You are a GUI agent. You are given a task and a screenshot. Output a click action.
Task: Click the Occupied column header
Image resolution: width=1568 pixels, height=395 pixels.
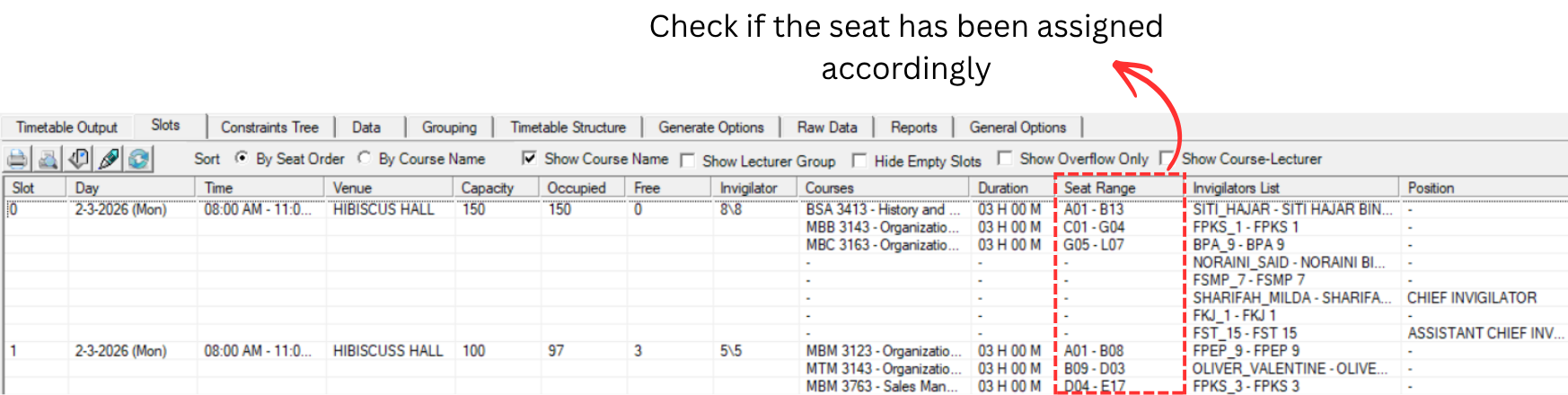click(582, 188)
